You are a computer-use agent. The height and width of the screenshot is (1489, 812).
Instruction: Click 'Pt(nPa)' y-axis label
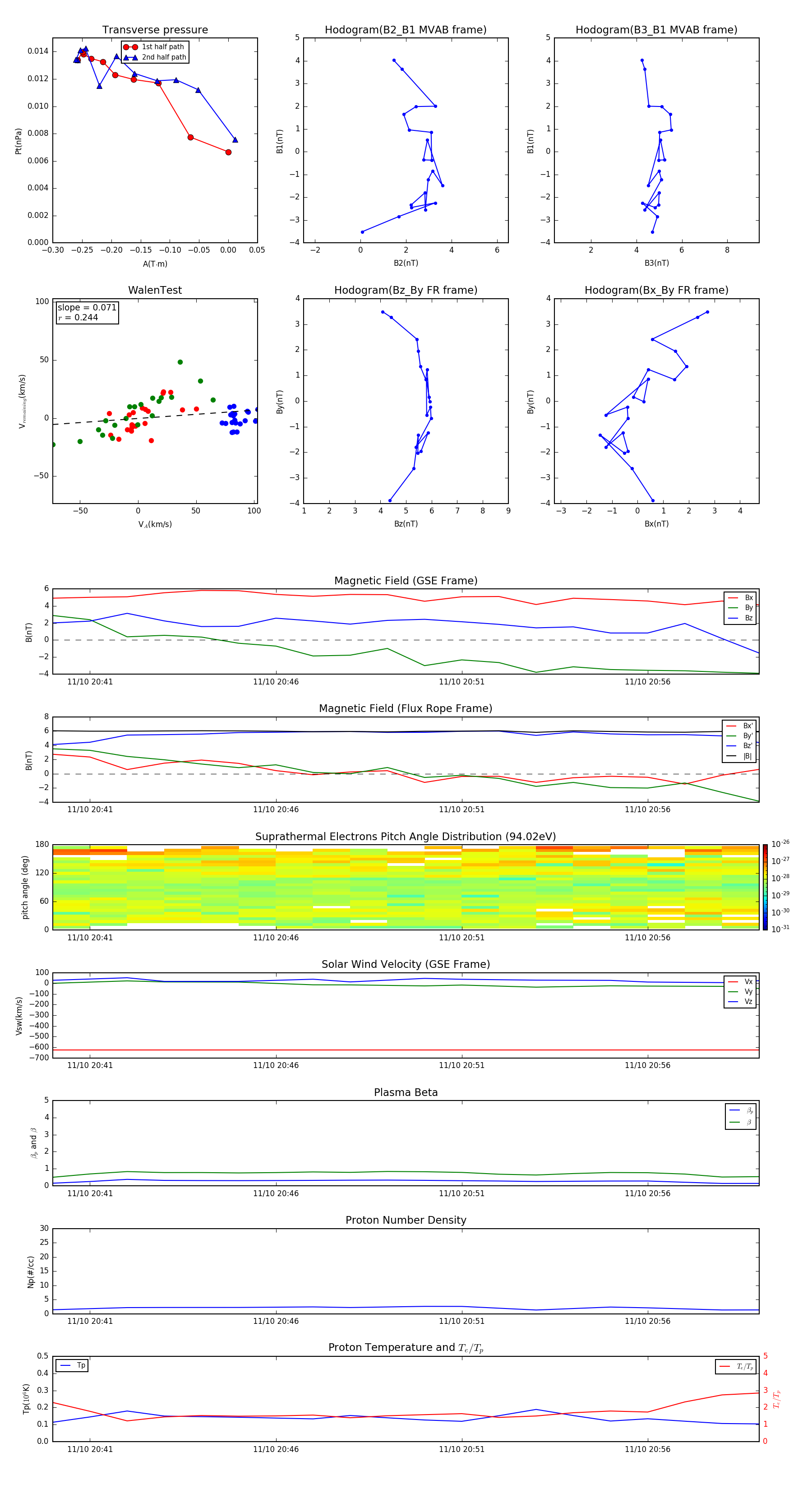(18, 140)
